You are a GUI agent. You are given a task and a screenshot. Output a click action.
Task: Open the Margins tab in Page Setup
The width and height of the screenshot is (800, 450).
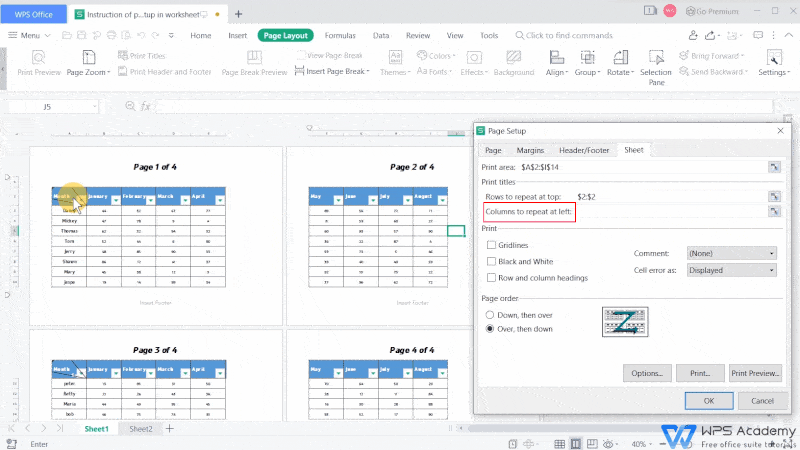click(x=530, y=150)
